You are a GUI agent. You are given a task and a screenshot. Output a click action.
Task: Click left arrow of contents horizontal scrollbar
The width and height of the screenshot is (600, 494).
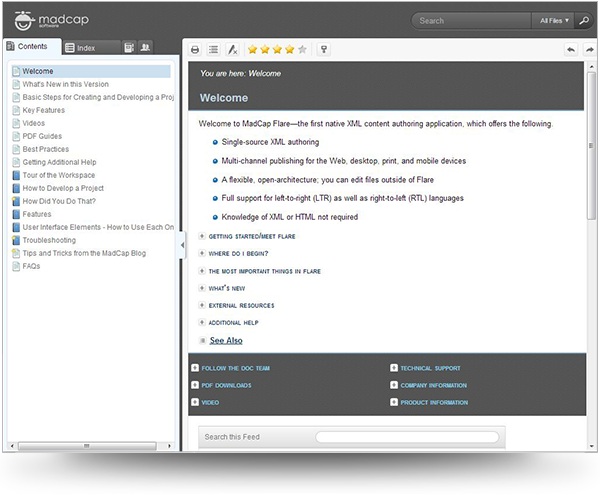[12, 446]
